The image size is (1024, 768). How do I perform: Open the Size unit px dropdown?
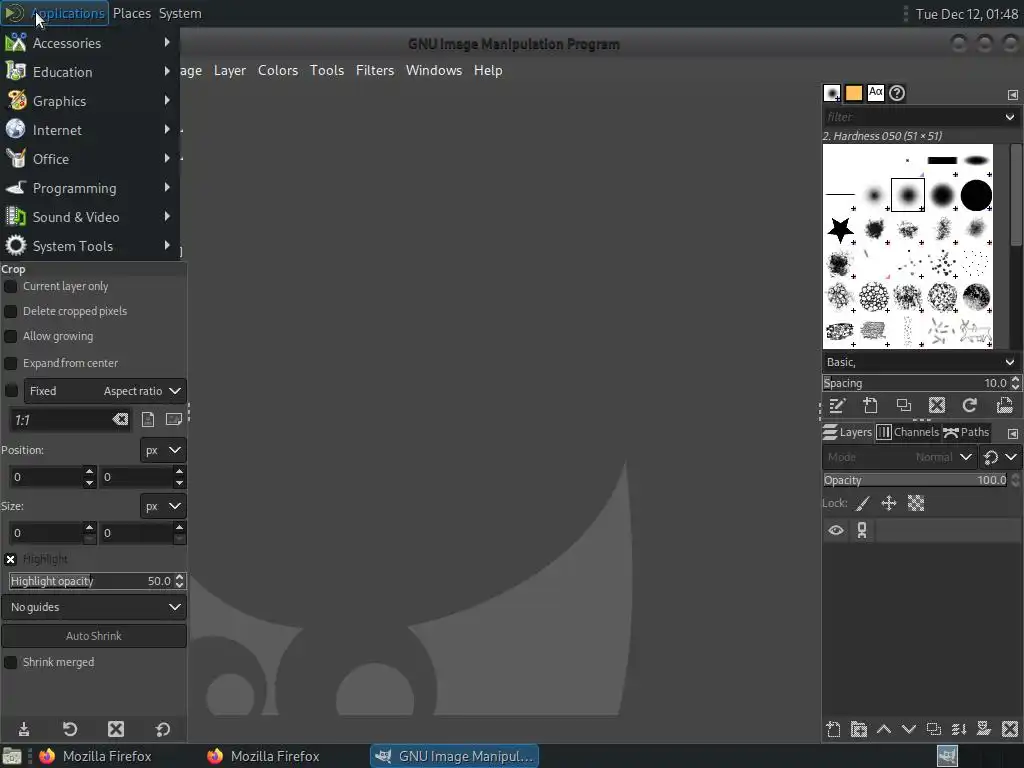tap(163, 506)
